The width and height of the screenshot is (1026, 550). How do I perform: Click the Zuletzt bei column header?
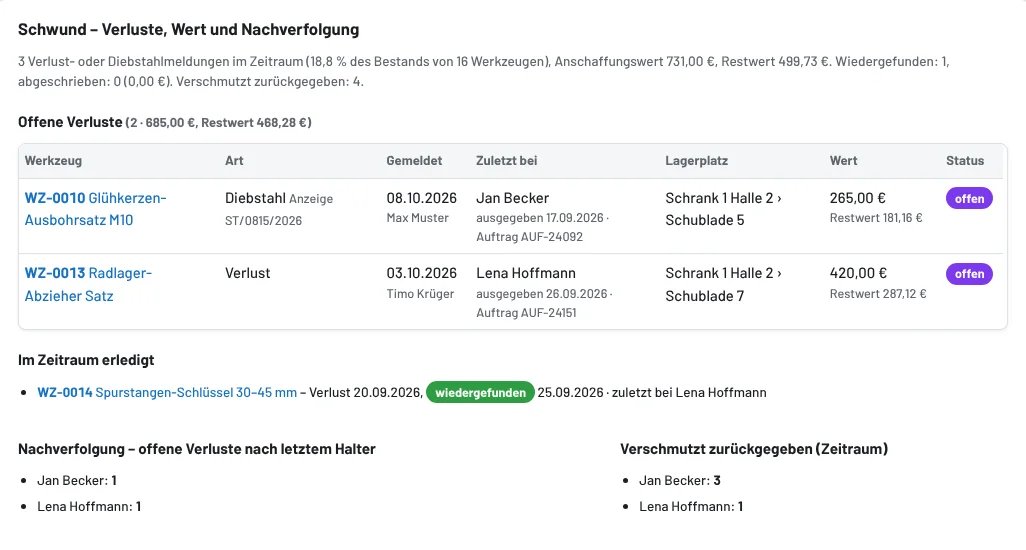506,160
